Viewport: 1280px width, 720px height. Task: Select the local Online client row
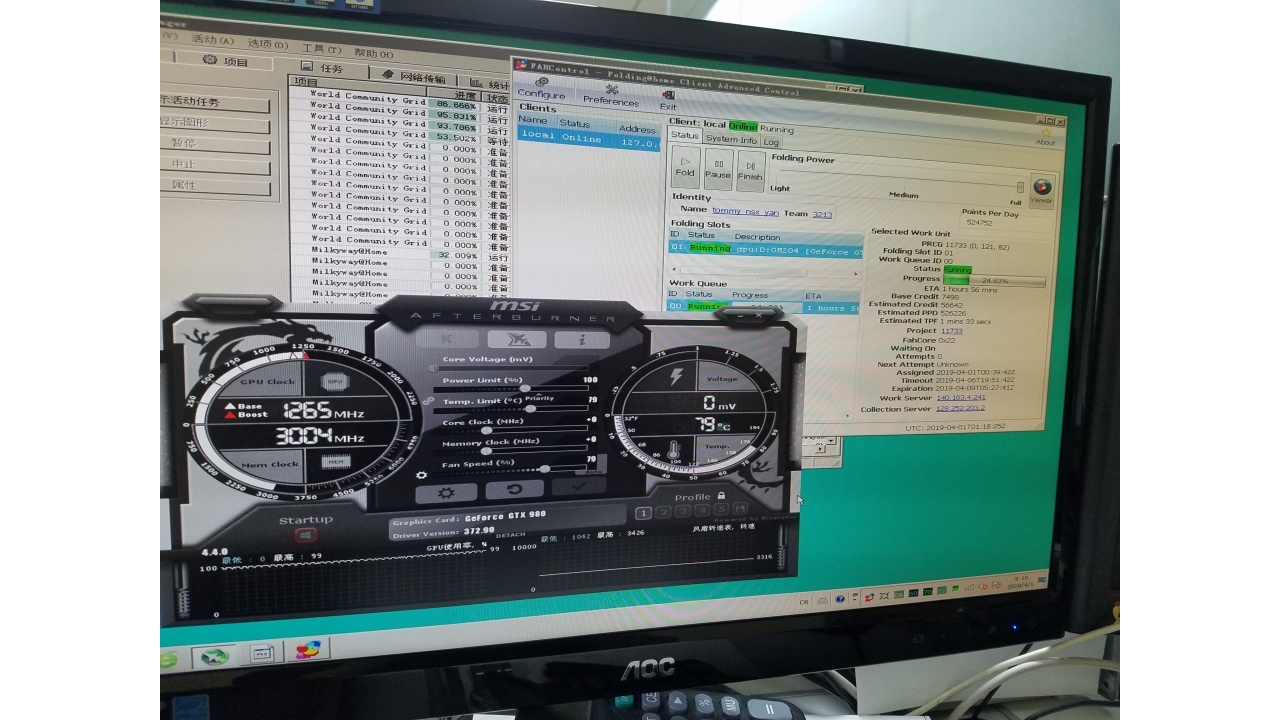tap(588, 140)
